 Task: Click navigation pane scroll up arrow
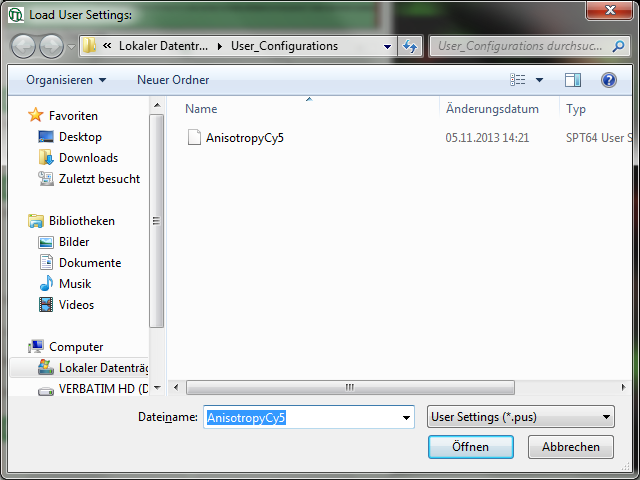tap(157, 105)
